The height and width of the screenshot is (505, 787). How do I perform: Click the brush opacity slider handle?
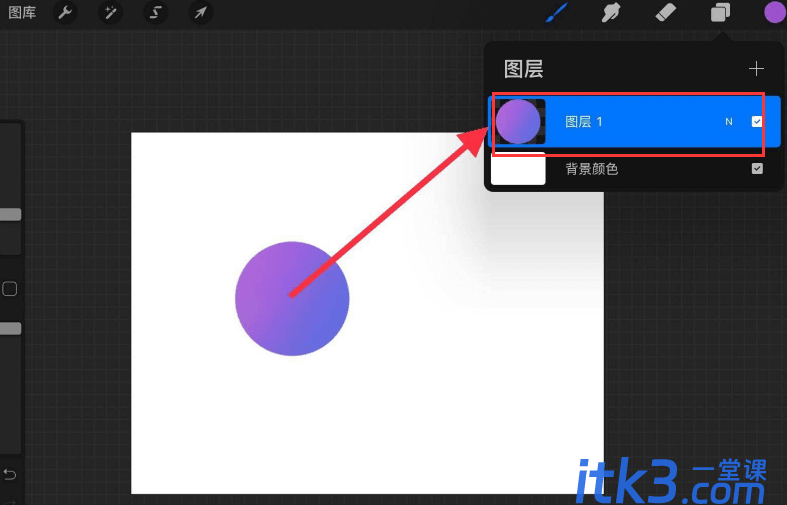point(11,328)
